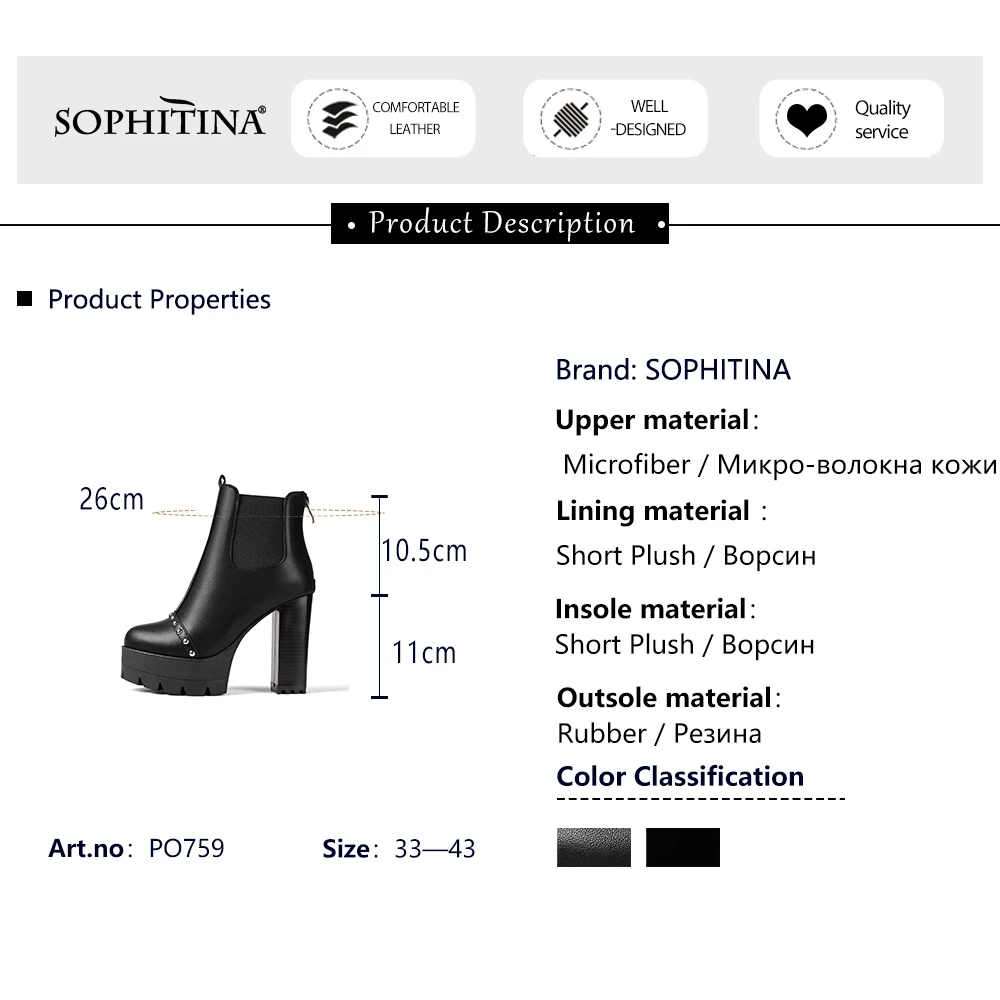1000x1000 pixels.
Task: Click the size range 33—43
Action: 435,850
